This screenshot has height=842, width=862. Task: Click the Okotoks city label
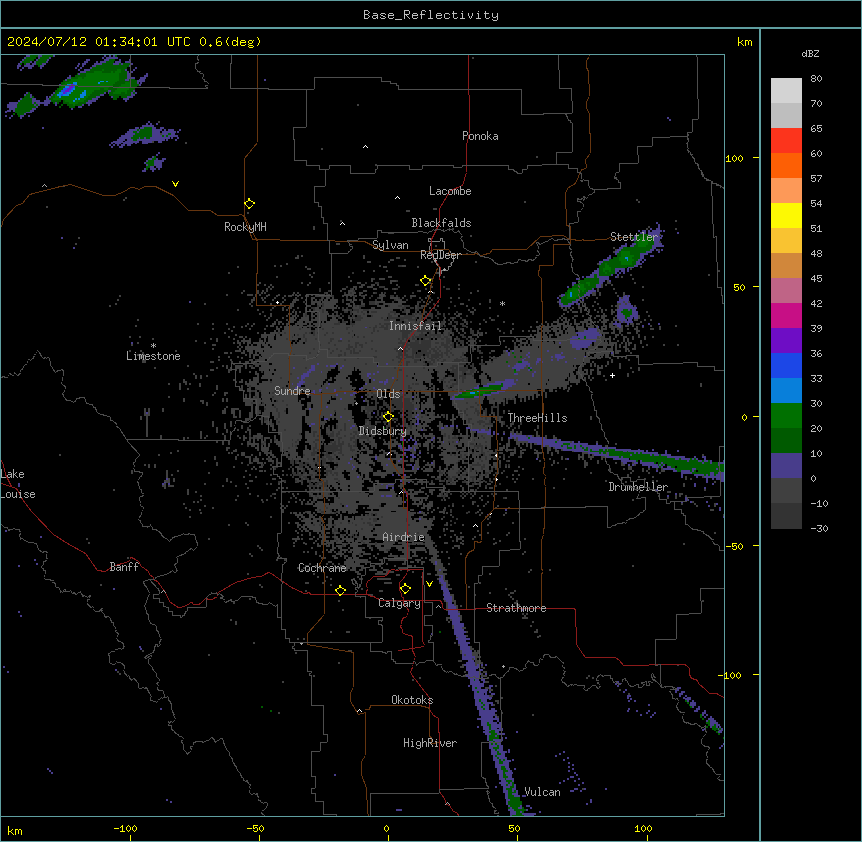click(x=412, y=700)
